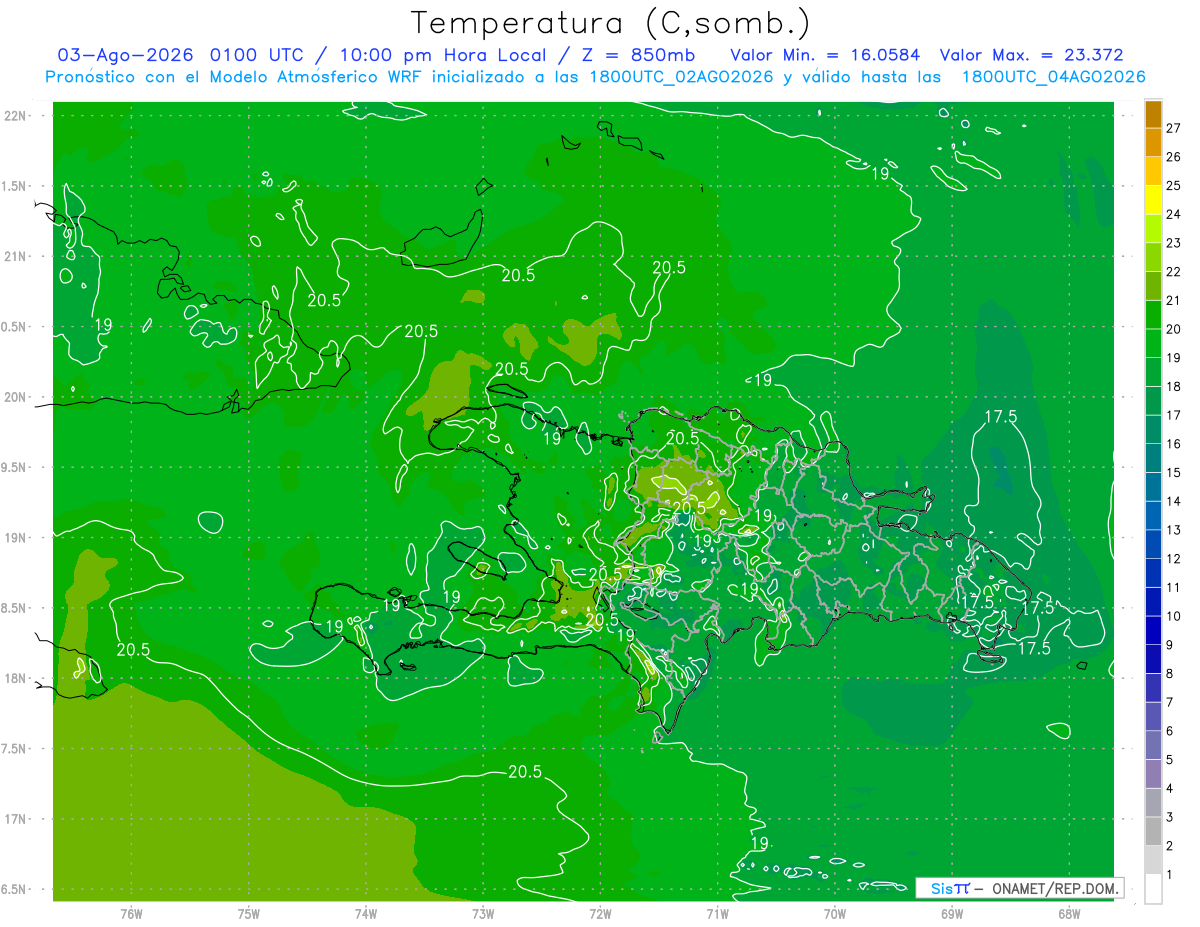Viewport: 1200px width, 927px height.
Task: Click the "69W" longitude label
Action: click(952, 913)
